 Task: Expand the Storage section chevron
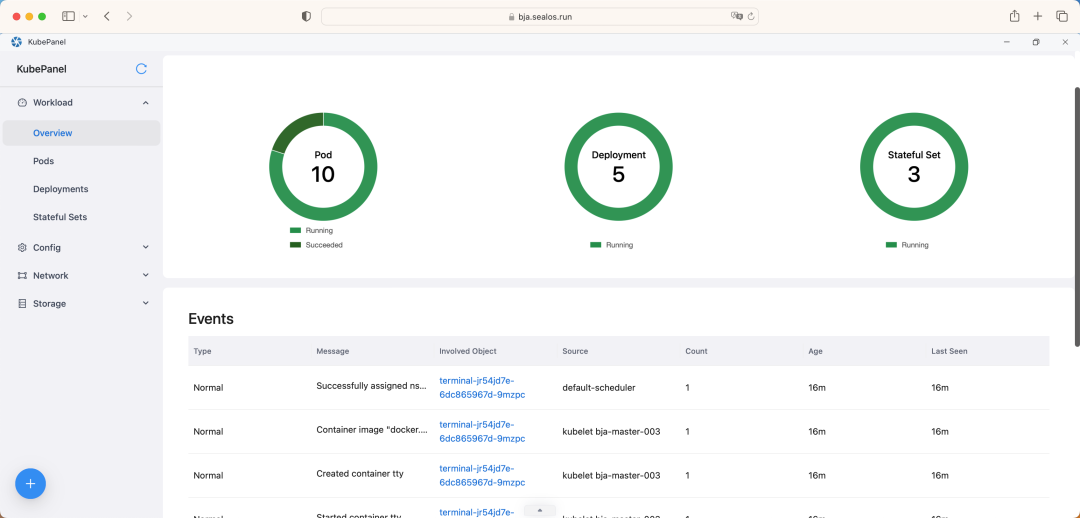146,304
